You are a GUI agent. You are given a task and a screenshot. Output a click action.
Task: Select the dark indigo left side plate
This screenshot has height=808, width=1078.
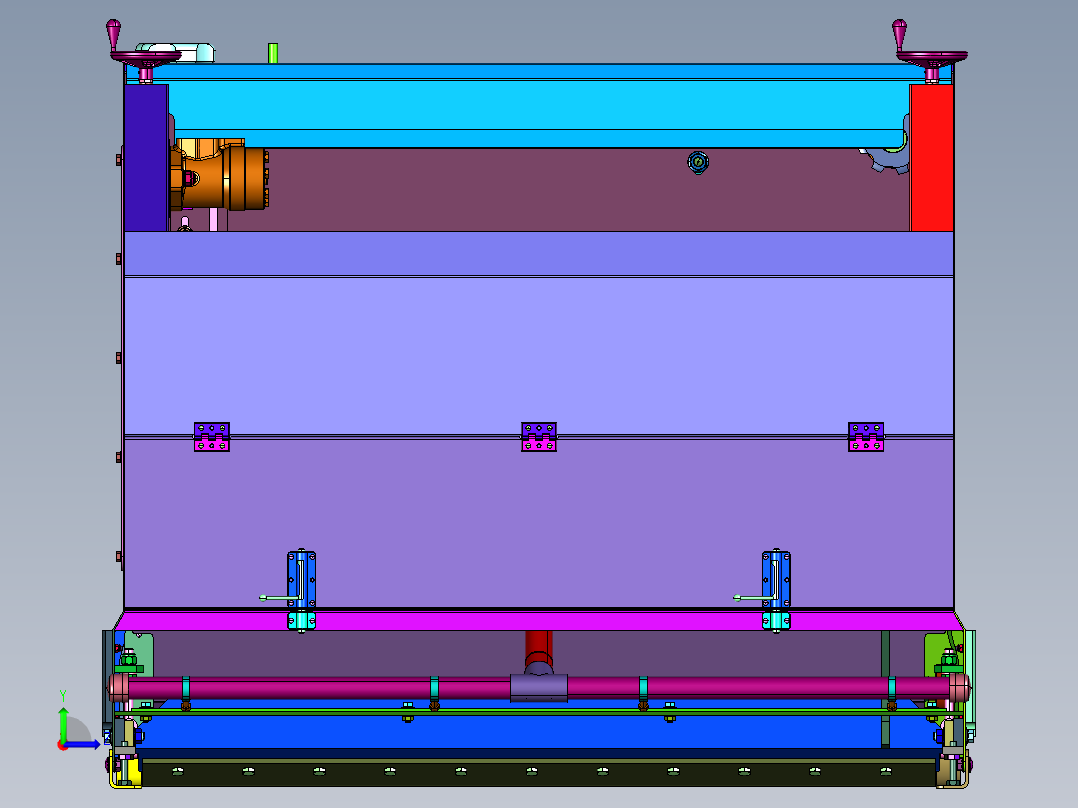pyautogui.click(x=146, y=157)
